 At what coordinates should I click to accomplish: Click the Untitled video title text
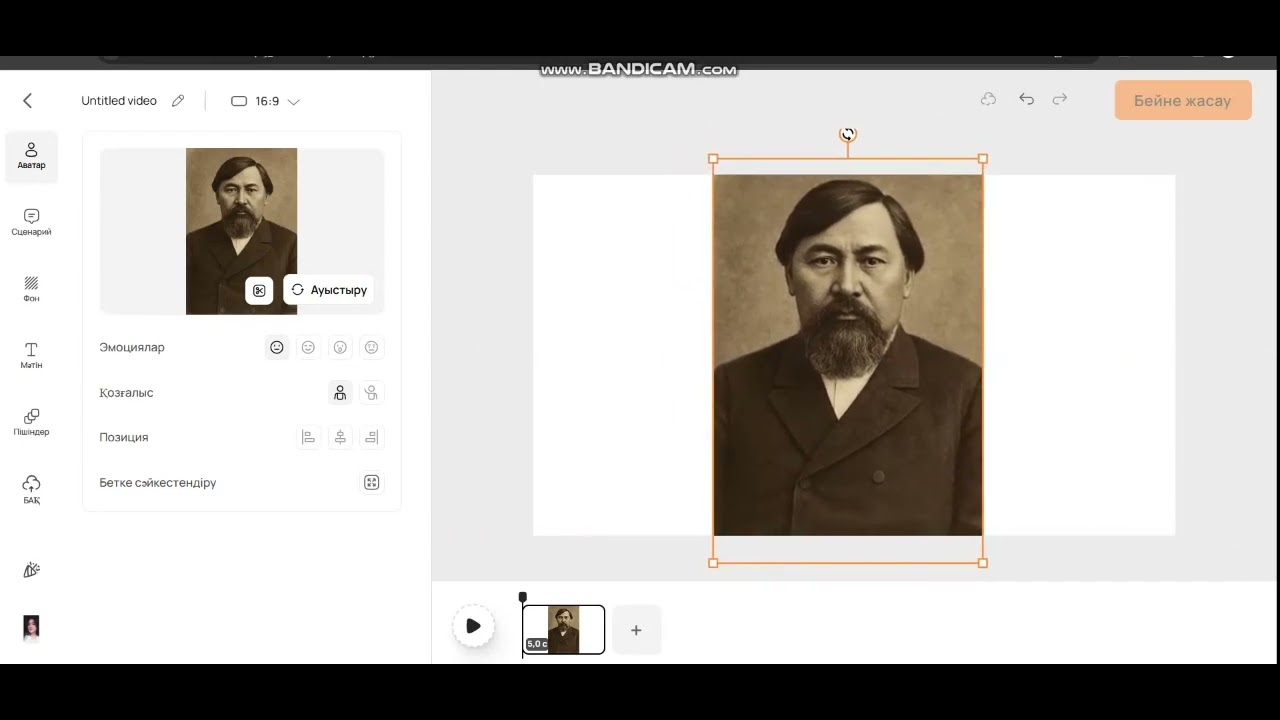click(x=119, y=101)
